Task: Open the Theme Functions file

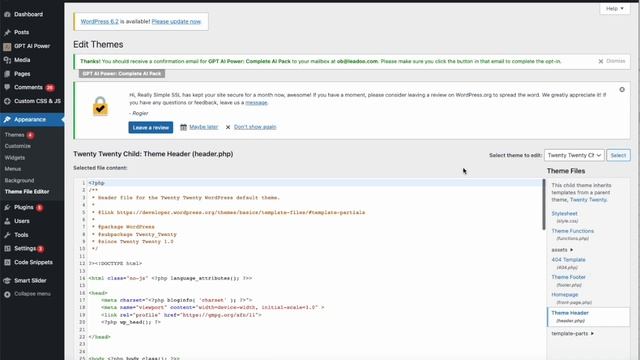Action: tap(573, 231)
